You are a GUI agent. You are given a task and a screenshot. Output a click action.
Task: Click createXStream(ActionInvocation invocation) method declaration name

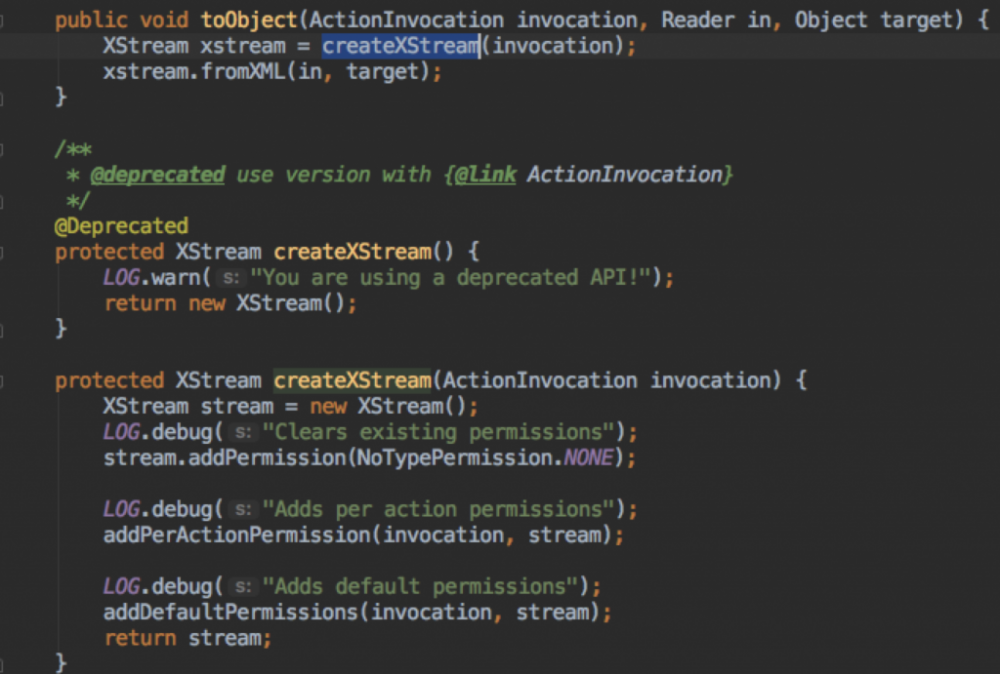pos(353,381)
